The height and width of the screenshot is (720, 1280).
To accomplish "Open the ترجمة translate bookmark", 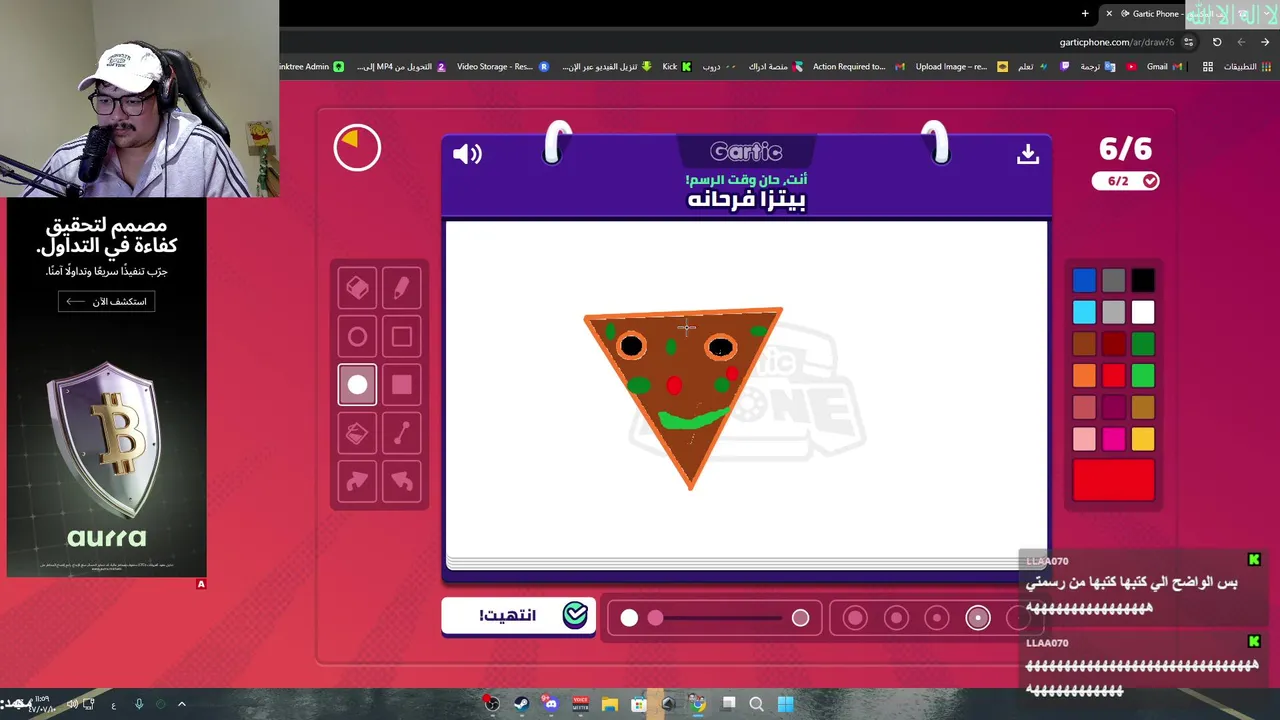I will click(1097, 67).
